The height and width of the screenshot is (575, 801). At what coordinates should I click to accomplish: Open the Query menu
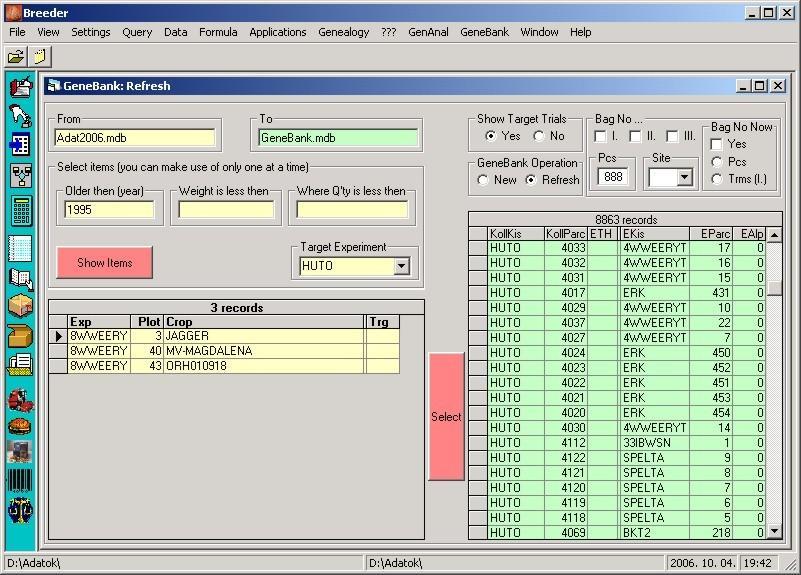coord(137,32)
